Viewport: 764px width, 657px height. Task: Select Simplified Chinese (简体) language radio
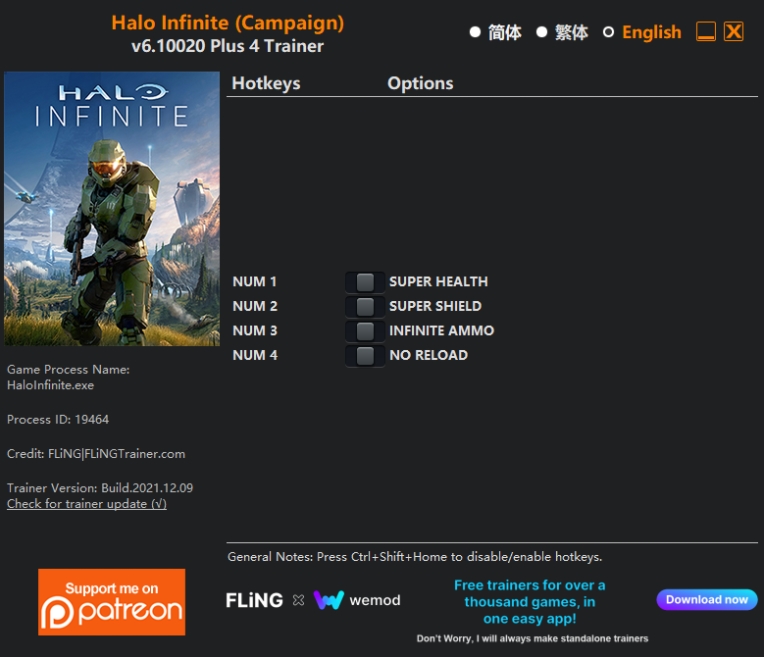(475, 32)
